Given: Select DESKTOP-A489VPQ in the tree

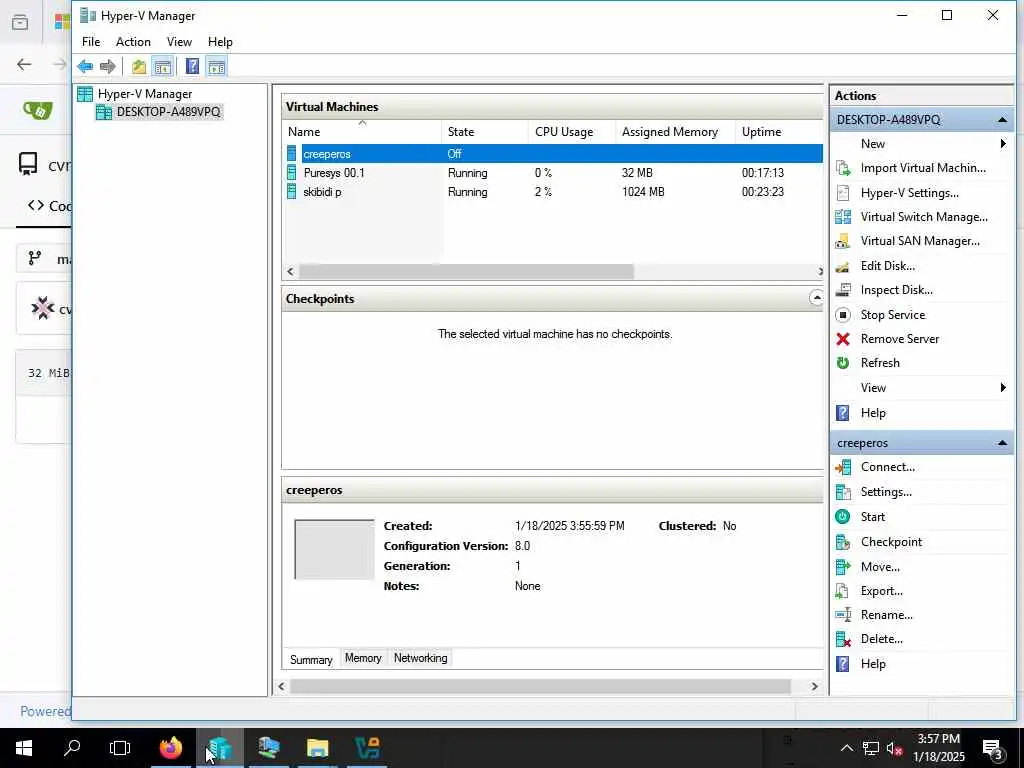Looking at the screenshot, I should tap(168, 112).
